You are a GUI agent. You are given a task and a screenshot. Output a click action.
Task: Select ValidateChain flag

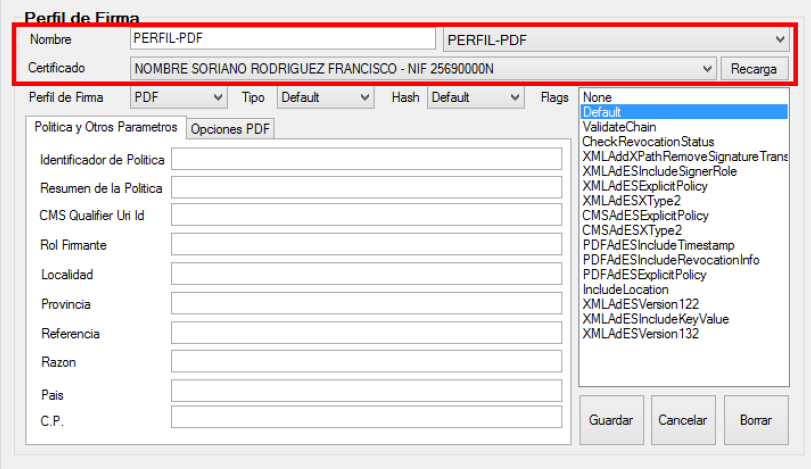pyautogui.click(x=684, y=127)
